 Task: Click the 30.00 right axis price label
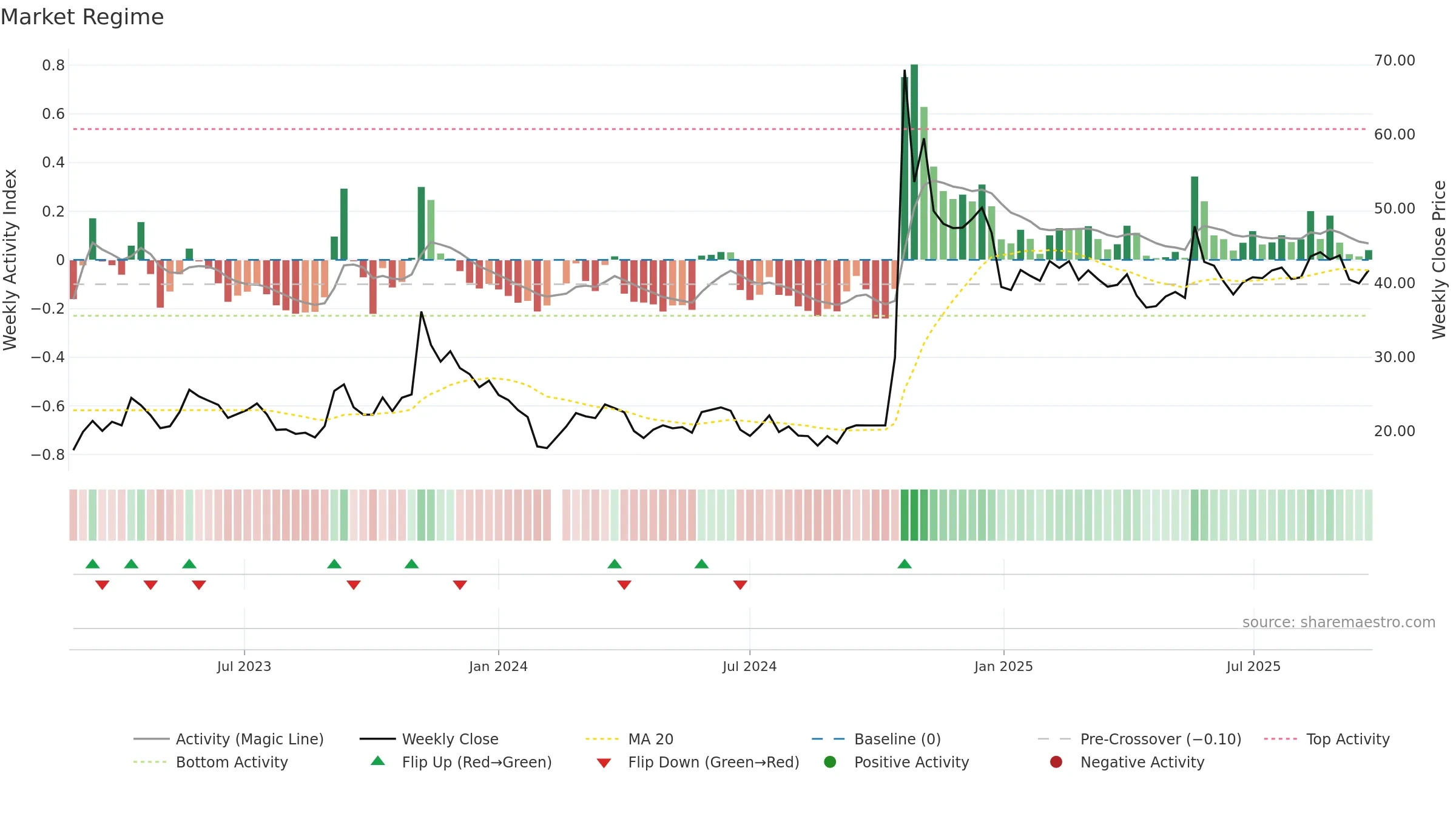pos(1395,357)
